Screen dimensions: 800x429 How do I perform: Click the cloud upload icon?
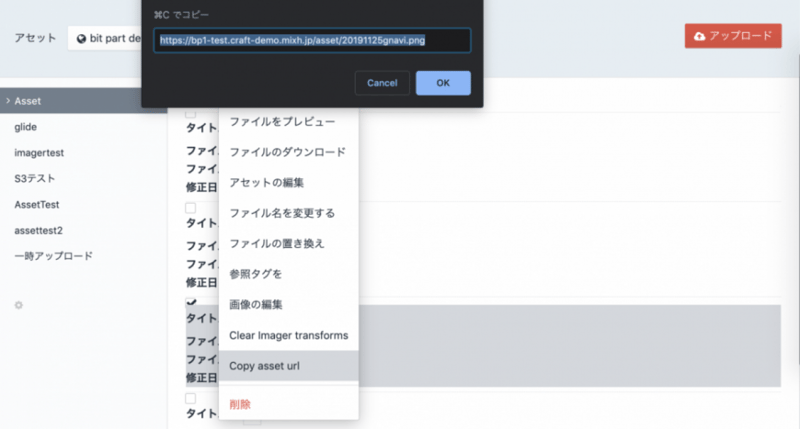click(698, 36)
